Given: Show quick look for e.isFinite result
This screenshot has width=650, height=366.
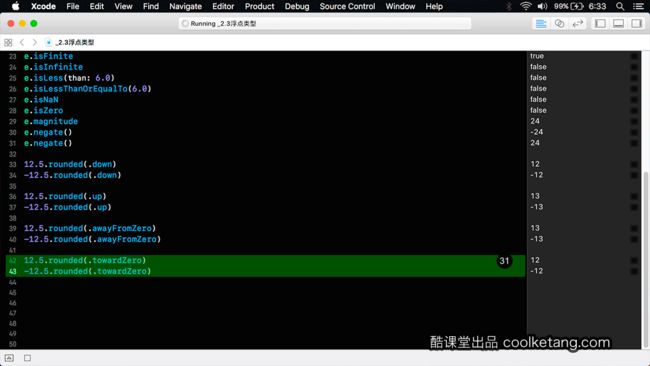Looking at the screenshot, I should click(634, 56).
